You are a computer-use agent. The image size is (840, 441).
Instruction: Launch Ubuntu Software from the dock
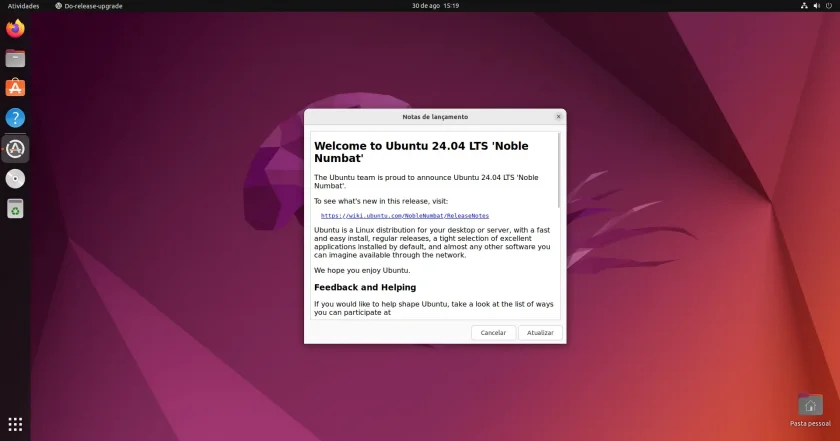pos(15,88)
